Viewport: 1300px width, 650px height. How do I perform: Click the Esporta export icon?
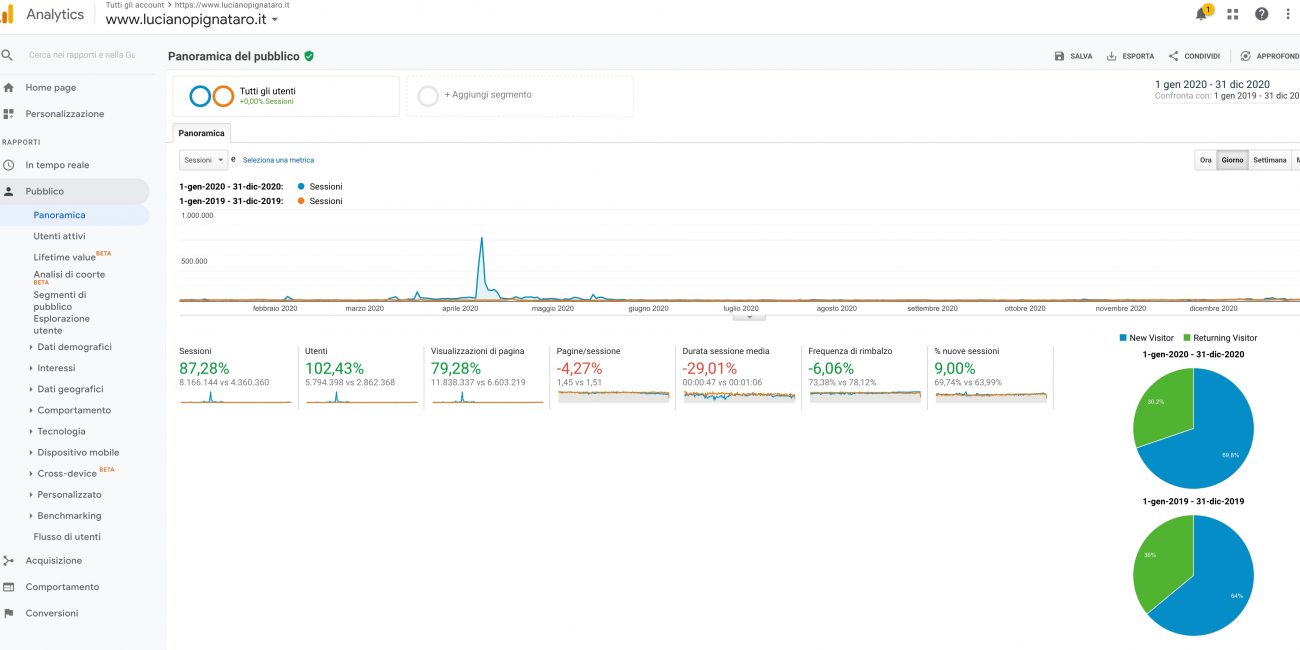pyautogui.click(x=1111, y=56)
